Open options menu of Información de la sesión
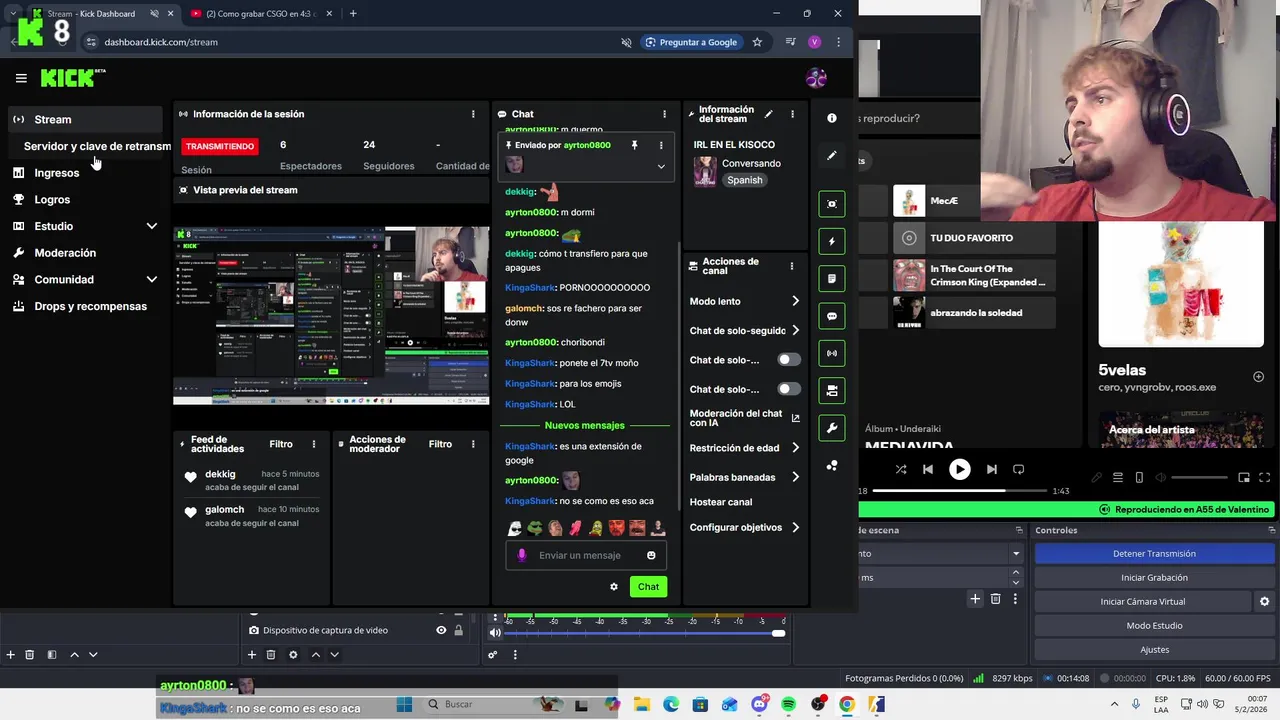Viewport: 1280px width, 720px height. point(473,114)
